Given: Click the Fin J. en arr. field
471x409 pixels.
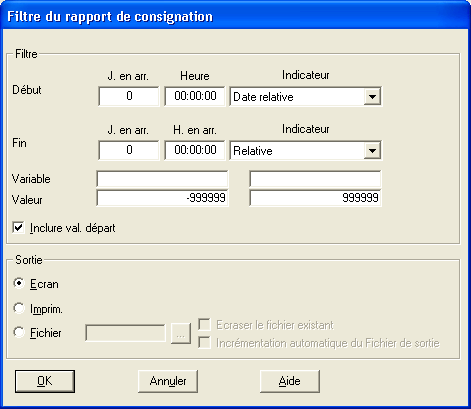Looking at the screenshot, I should (129, 150).
